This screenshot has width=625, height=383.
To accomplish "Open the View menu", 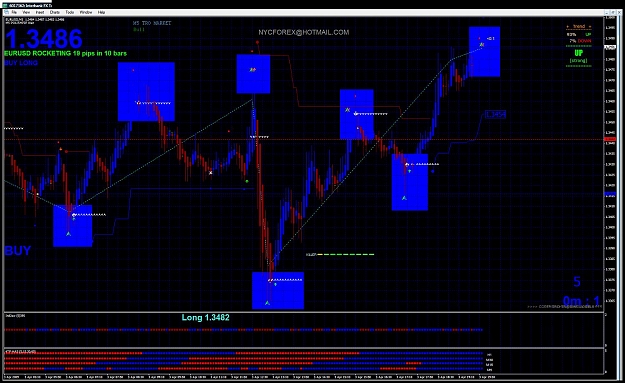I will pos(26,12).
